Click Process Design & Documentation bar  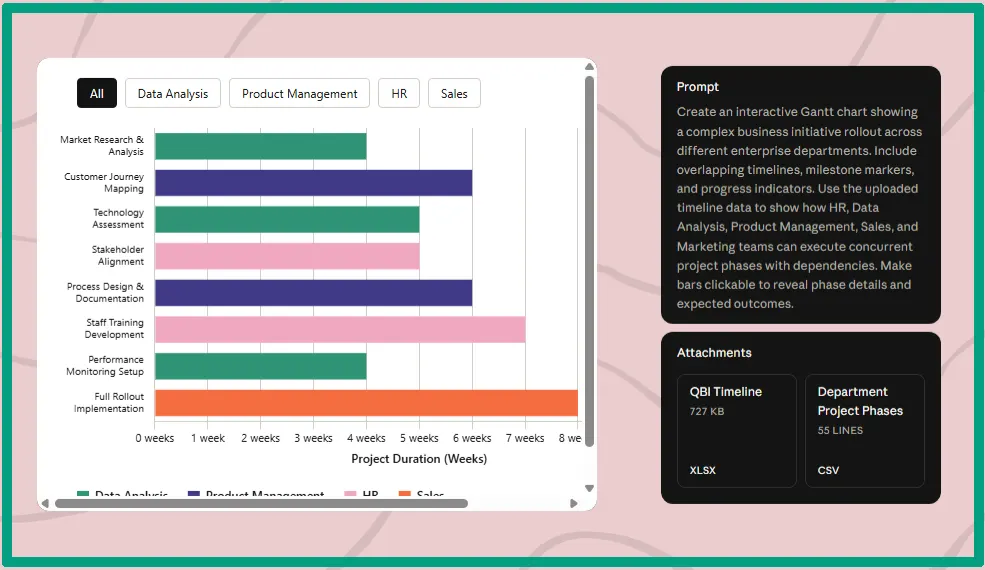[x=313, y=293]
